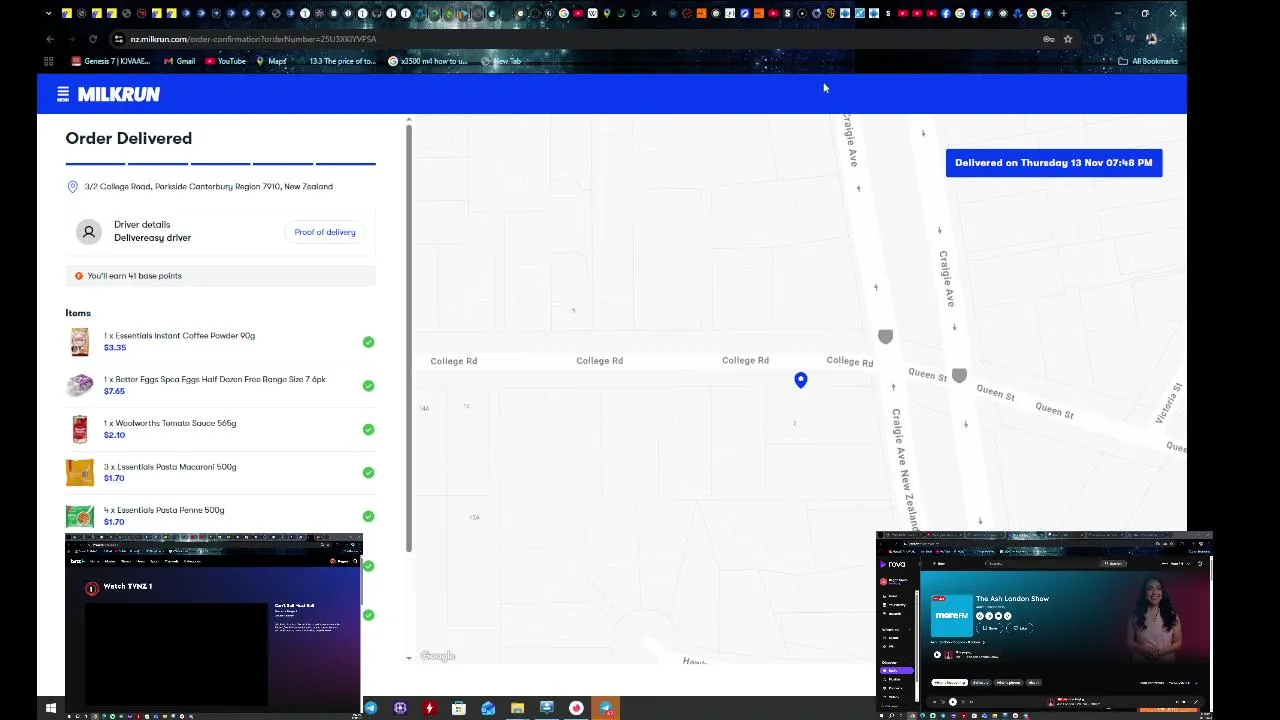1280x720 pixels.
Task: Click the Better Eggs product image
Action: [80, 385]
